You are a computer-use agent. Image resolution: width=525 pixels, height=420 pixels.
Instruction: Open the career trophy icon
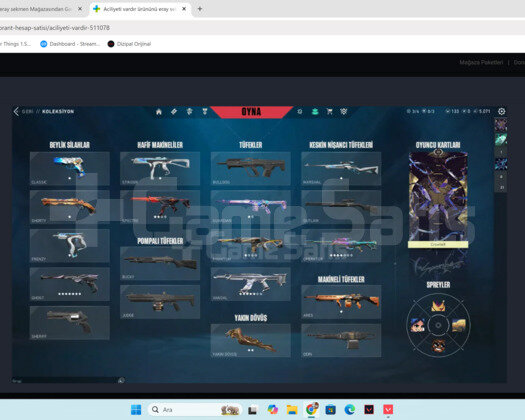coord(205,112)
